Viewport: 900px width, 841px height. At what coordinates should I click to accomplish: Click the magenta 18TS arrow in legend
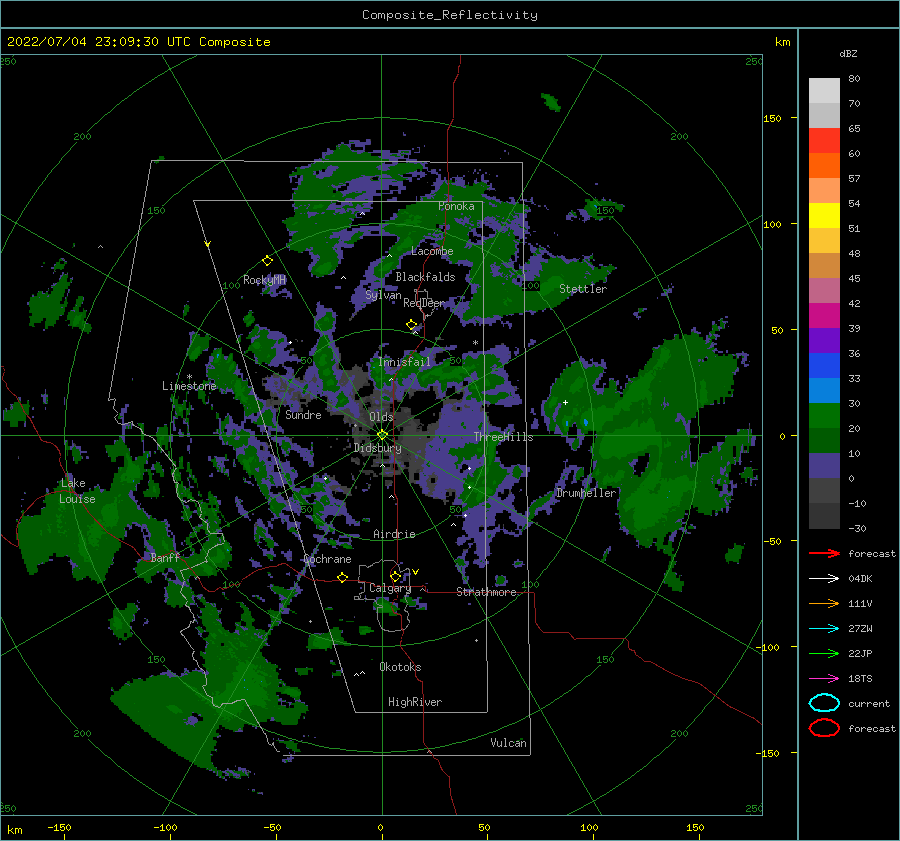pyautogui.click(x=824, y=679)
